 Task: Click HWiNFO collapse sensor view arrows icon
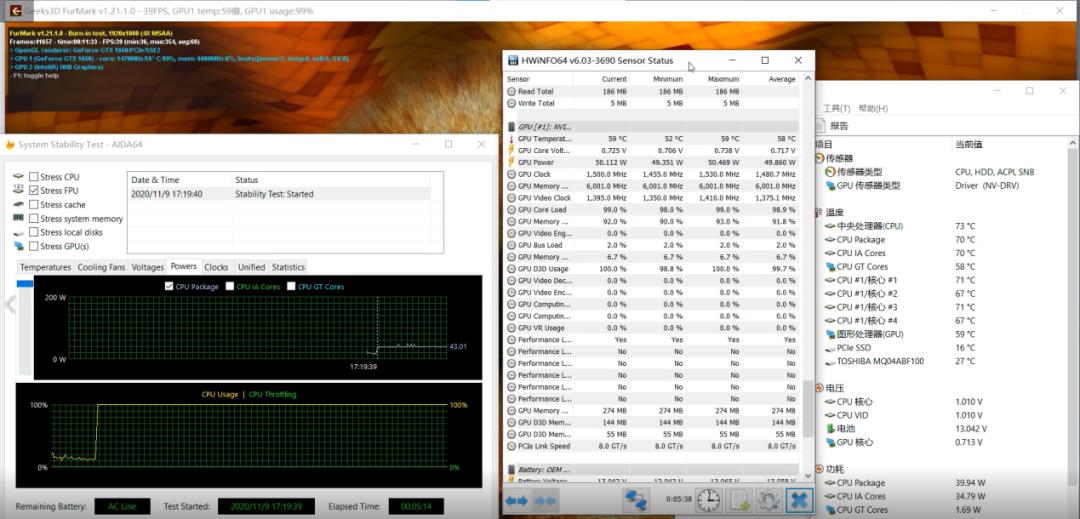point(544,501)
